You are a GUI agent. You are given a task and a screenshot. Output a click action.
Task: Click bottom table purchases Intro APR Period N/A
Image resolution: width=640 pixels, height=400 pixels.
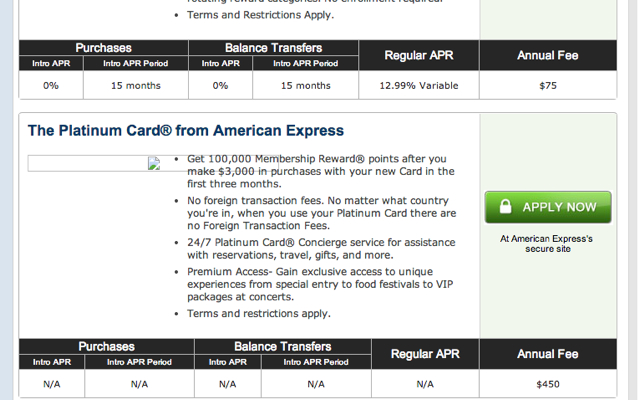point(139,384)
